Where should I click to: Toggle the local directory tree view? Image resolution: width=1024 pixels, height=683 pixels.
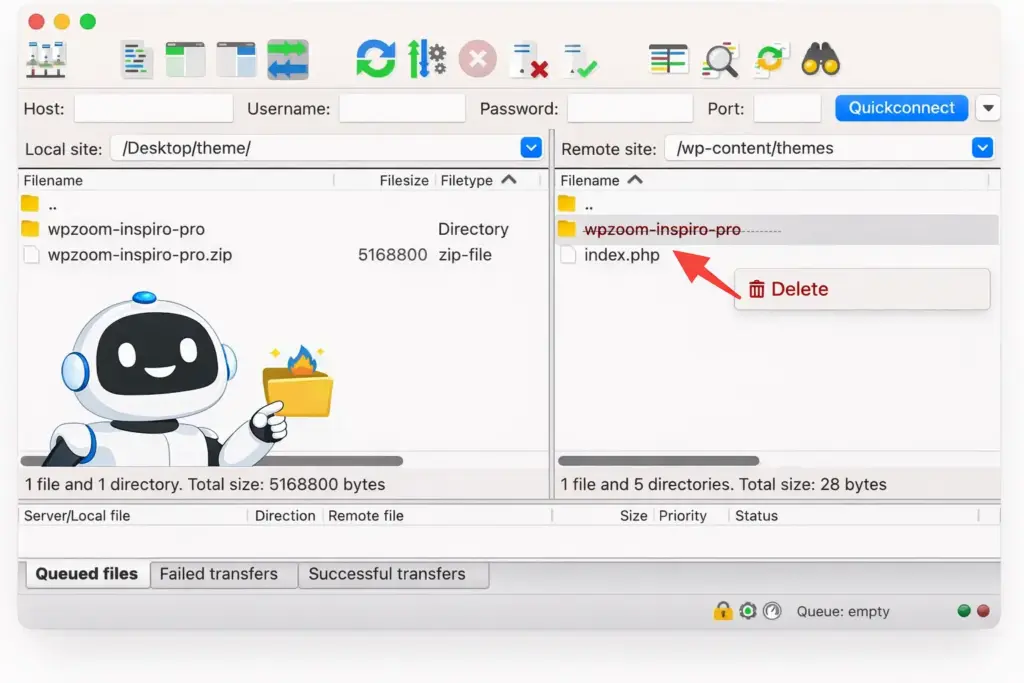tap(186, 60)
